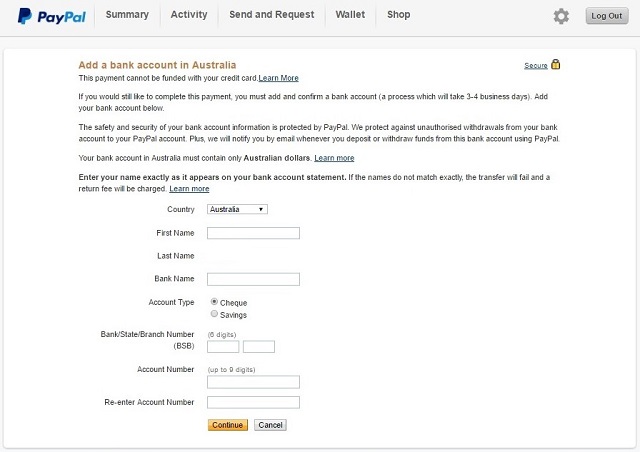Click the '(up to 9 digits)' hint text
640x452 pixels.
tap(231, 370)
